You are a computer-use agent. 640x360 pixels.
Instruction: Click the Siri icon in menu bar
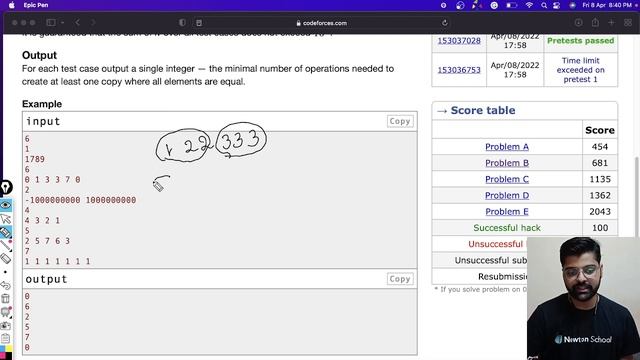(x=572, y=5)
